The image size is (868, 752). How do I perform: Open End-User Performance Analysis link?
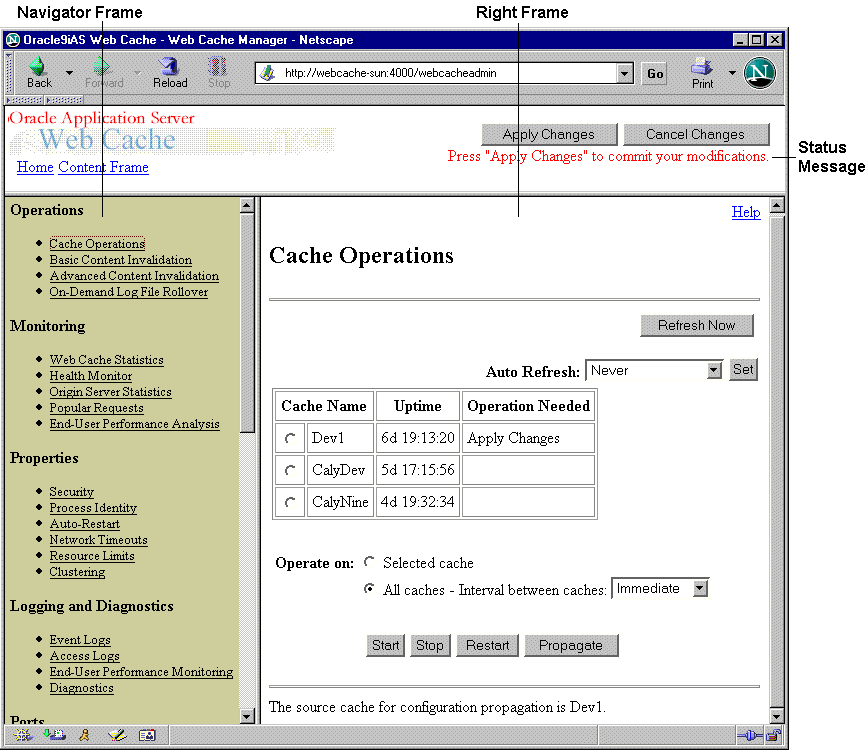pos(135,424)
